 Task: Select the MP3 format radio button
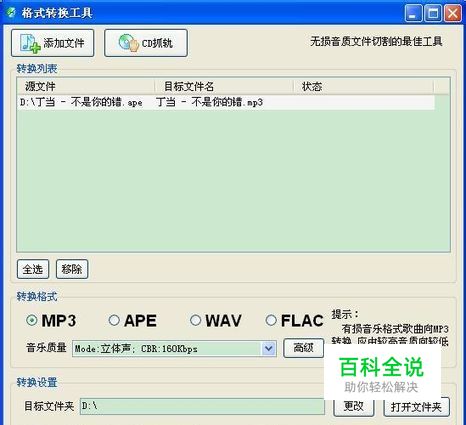pyautogui.click(x=32, y=320)
